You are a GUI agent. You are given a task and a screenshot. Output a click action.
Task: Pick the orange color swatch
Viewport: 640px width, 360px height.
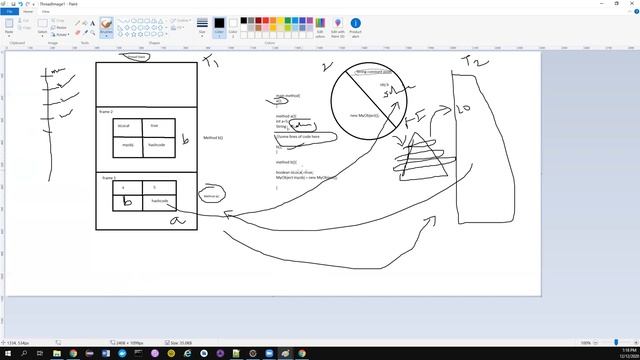(273, 20)
